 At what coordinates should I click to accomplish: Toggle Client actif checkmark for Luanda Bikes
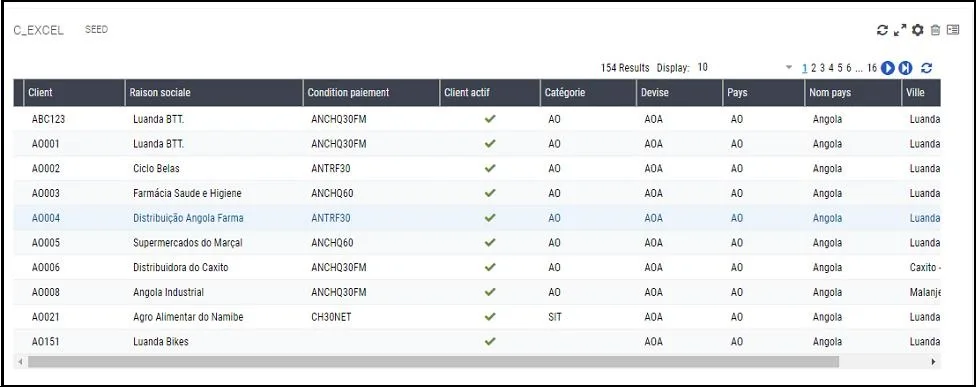(x=490, y=341)
